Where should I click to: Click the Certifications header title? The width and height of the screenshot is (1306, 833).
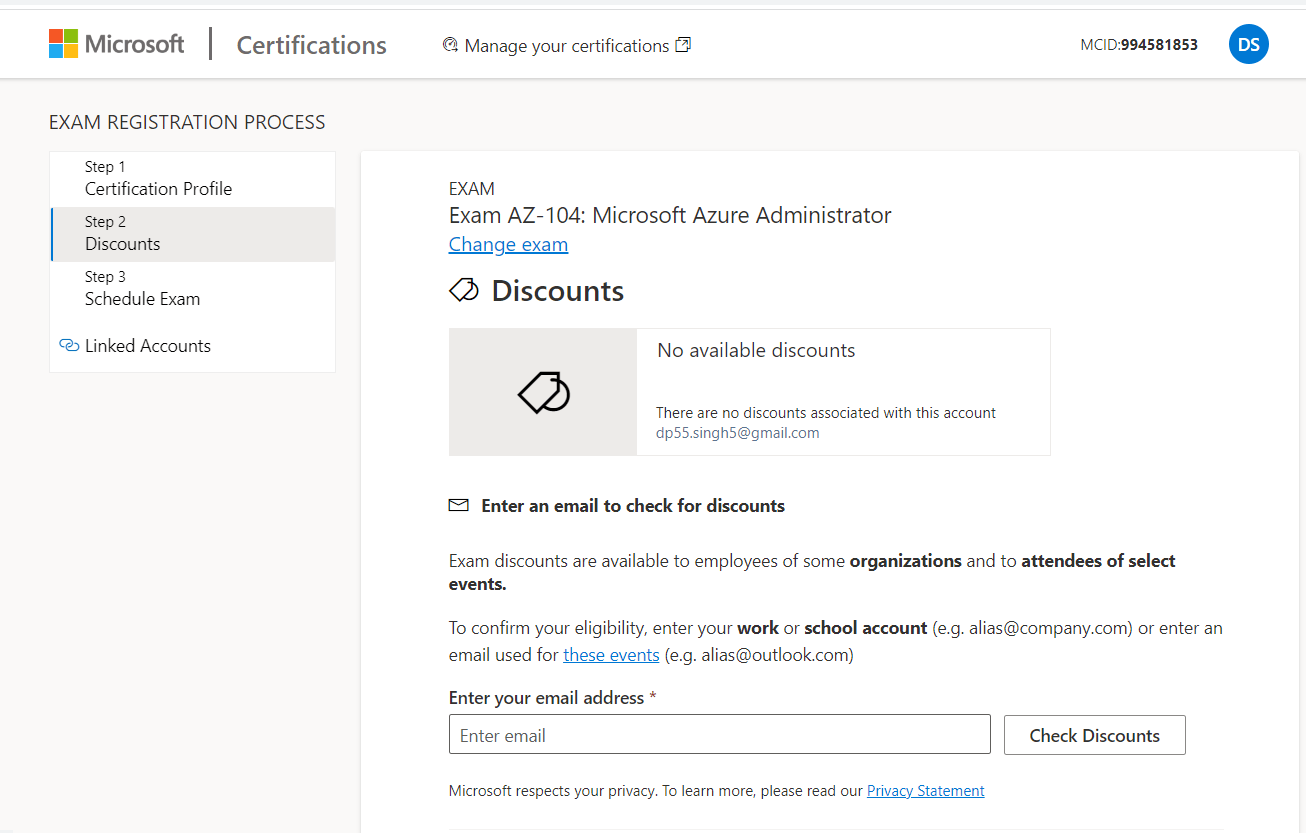[x=311, y=45]
